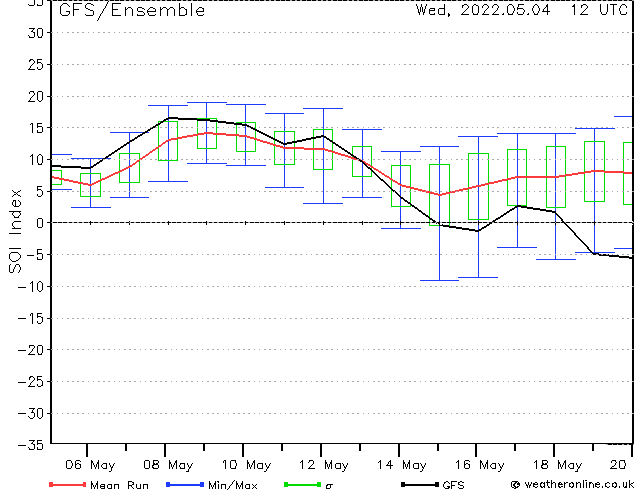Click the red Mean Run legend line
Image resolution: width=634 pixels, height=490 pixels.
click(x=67, y=484)
